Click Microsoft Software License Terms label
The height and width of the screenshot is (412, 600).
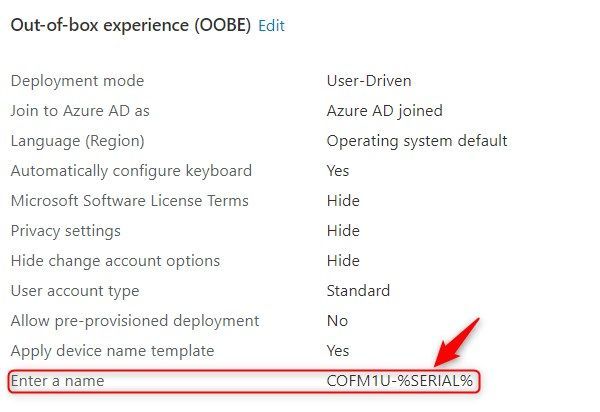[130, 201]
